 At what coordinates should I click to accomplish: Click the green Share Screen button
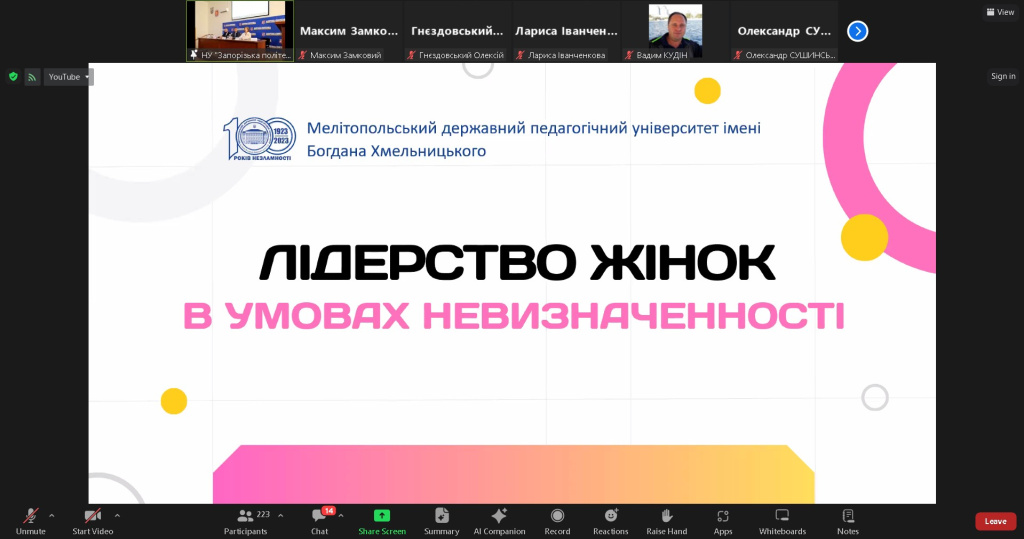(382, 521)
